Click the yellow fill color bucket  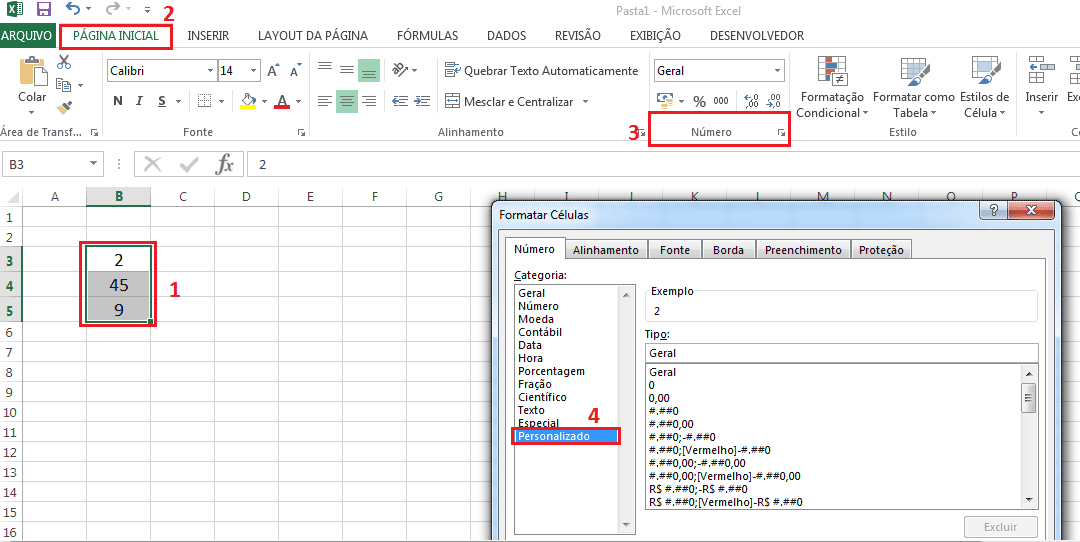click(249, 101)
